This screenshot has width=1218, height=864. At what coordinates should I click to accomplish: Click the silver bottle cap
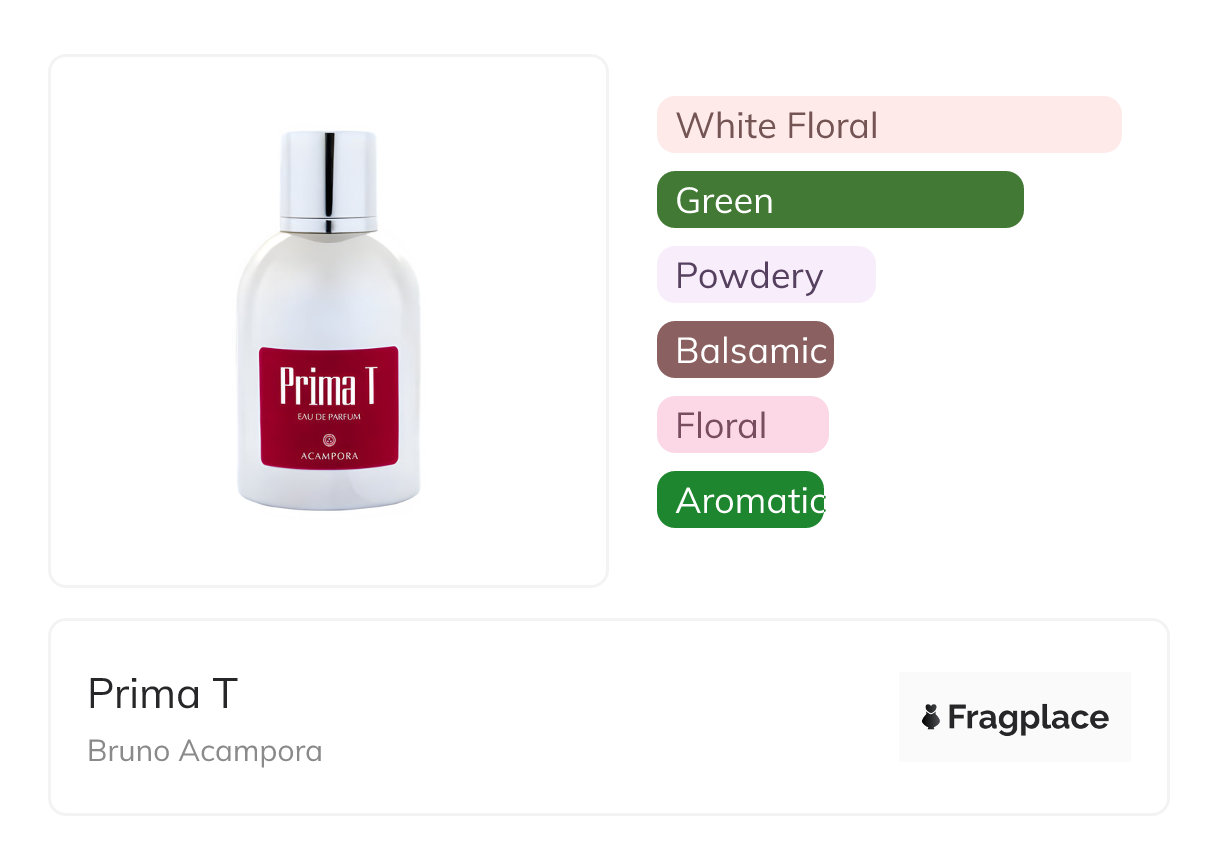pyautogui.click(x=329, y=180)
